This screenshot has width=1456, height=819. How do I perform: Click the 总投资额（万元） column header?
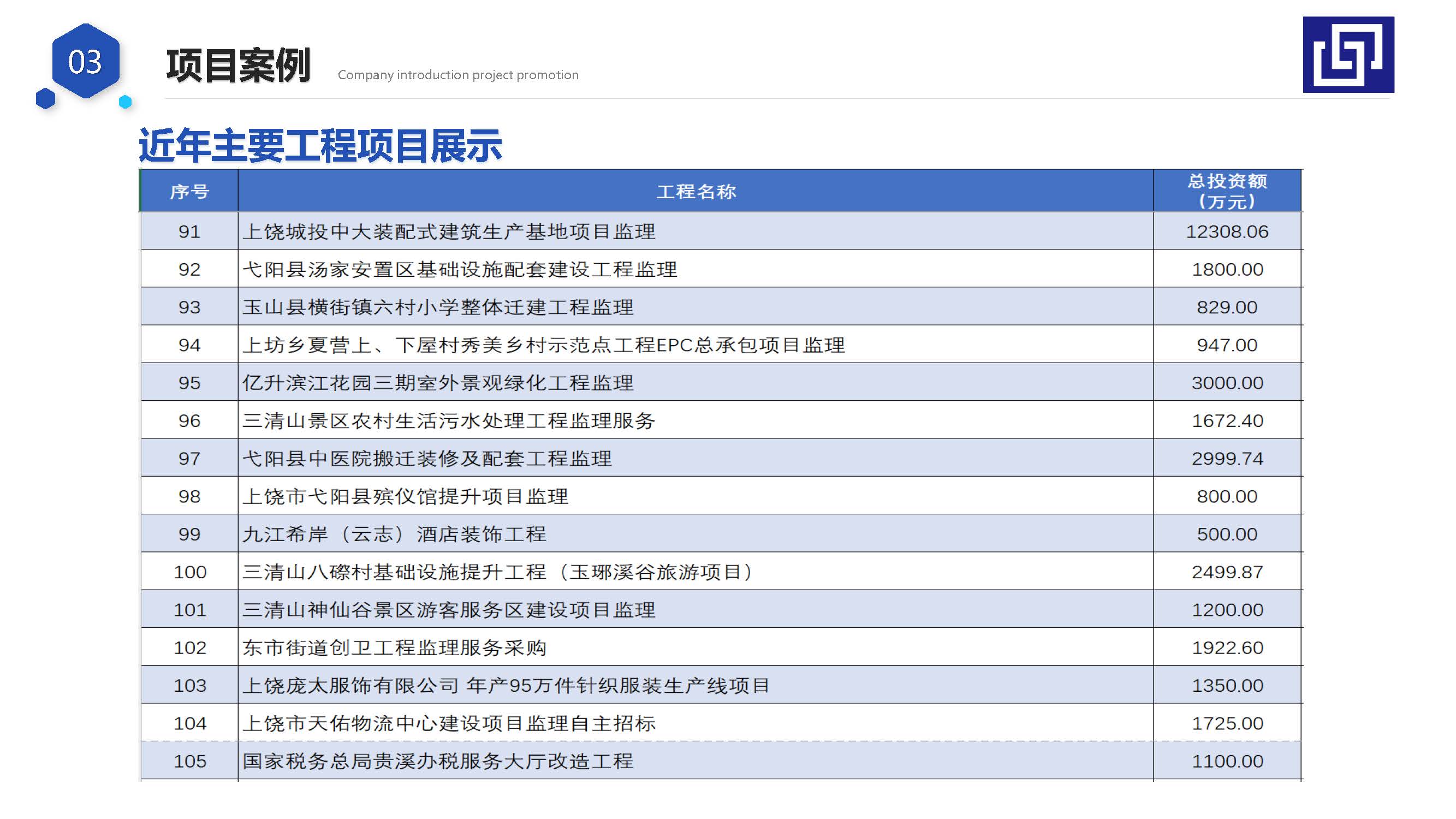click(1227, 191)
